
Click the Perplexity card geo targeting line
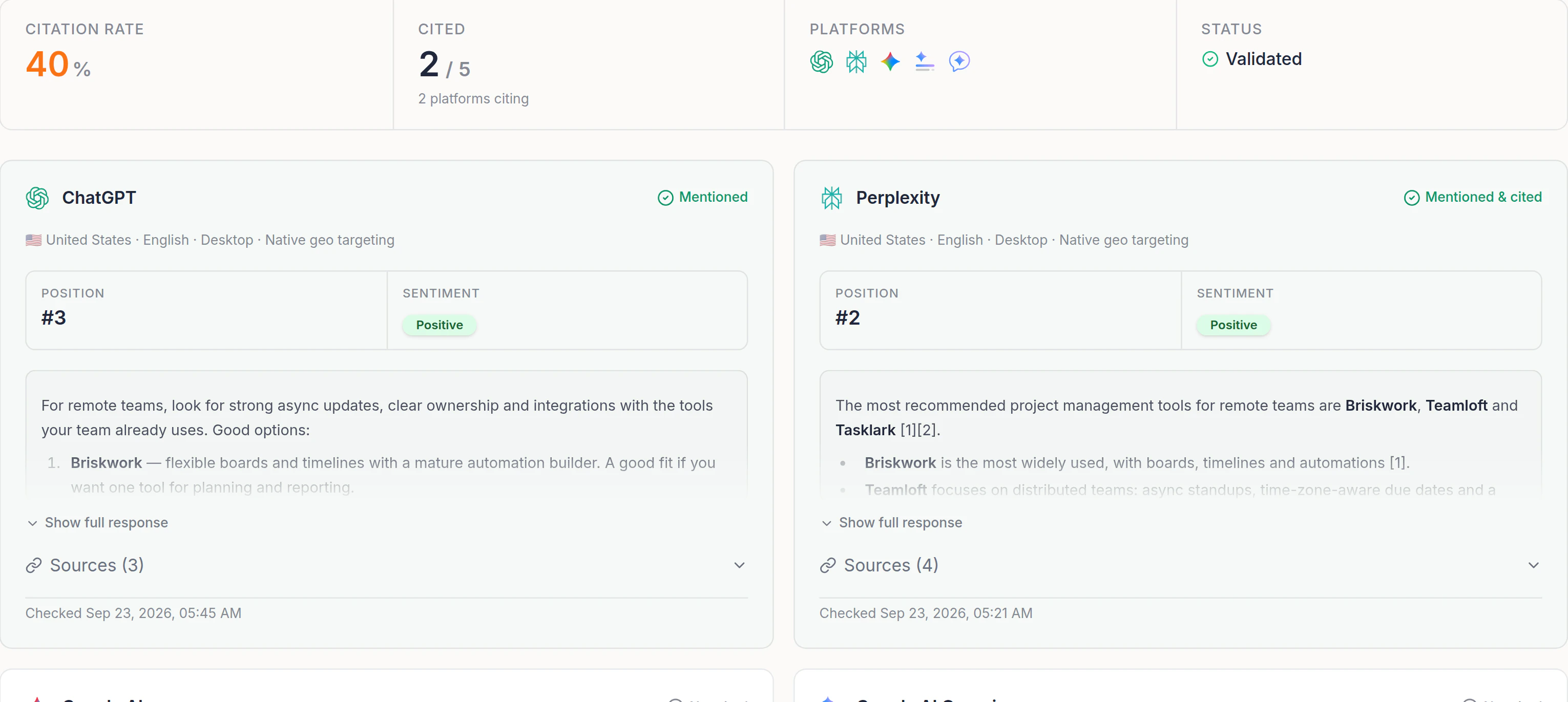pos(1003,240)
